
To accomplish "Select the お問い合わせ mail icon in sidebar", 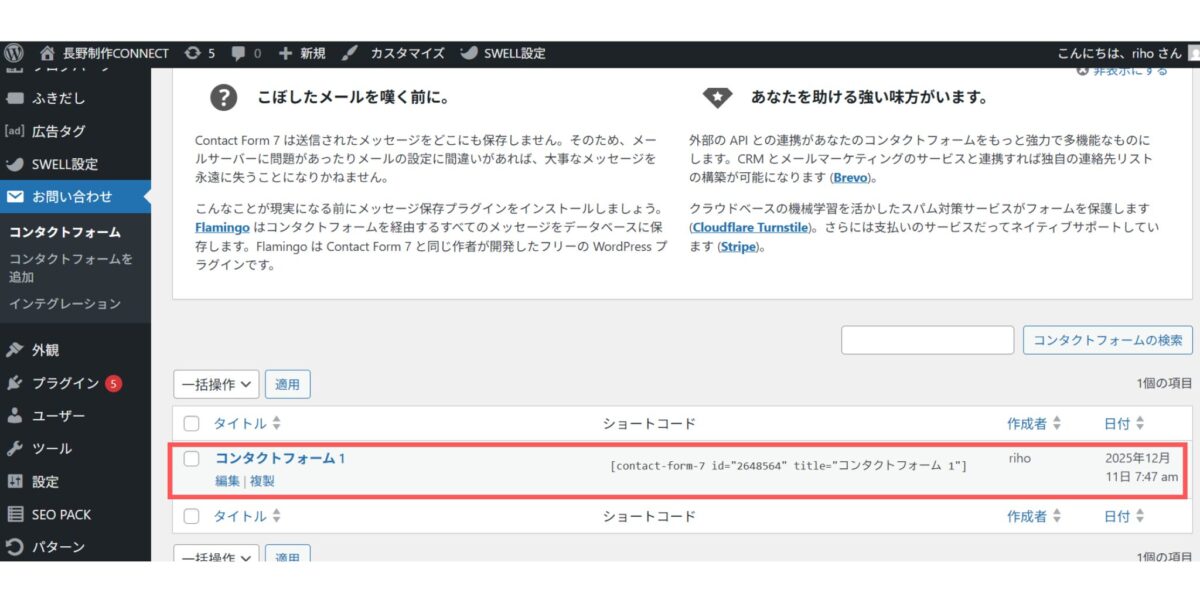I will pos(14,197).
